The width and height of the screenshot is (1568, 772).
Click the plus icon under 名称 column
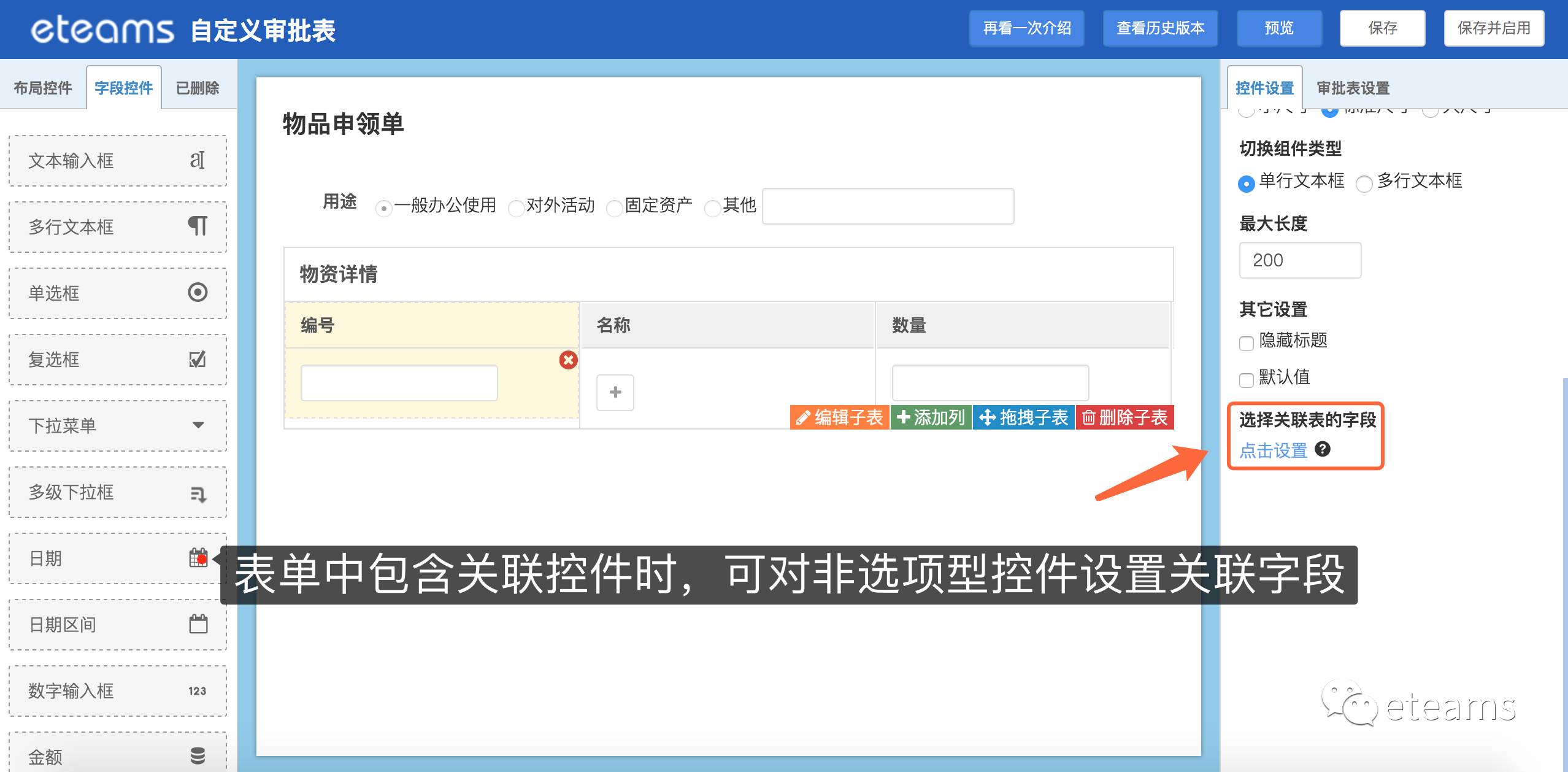(615, 392)
